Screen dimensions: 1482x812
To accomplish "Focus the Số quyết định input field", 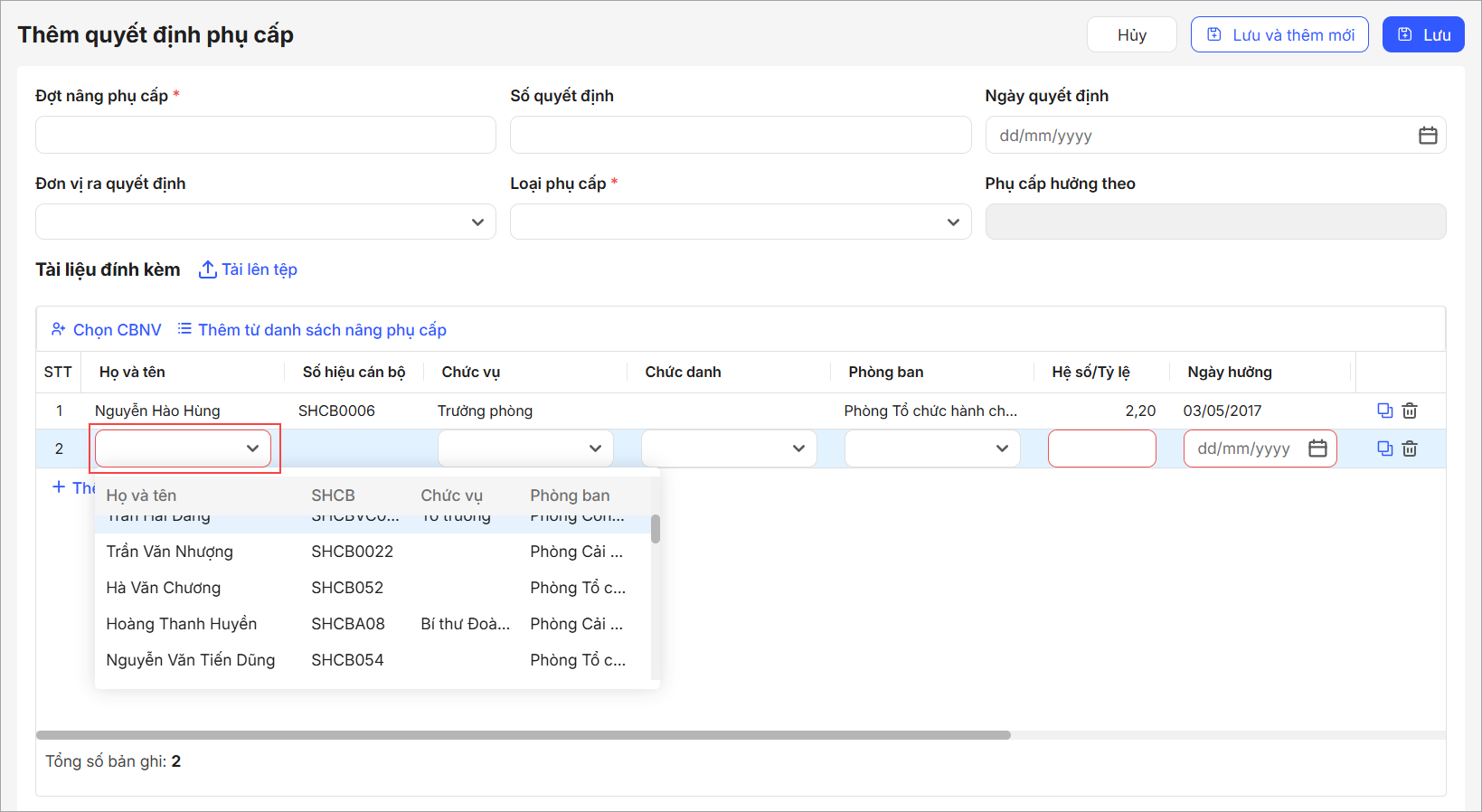I will (x=741, y=135).
